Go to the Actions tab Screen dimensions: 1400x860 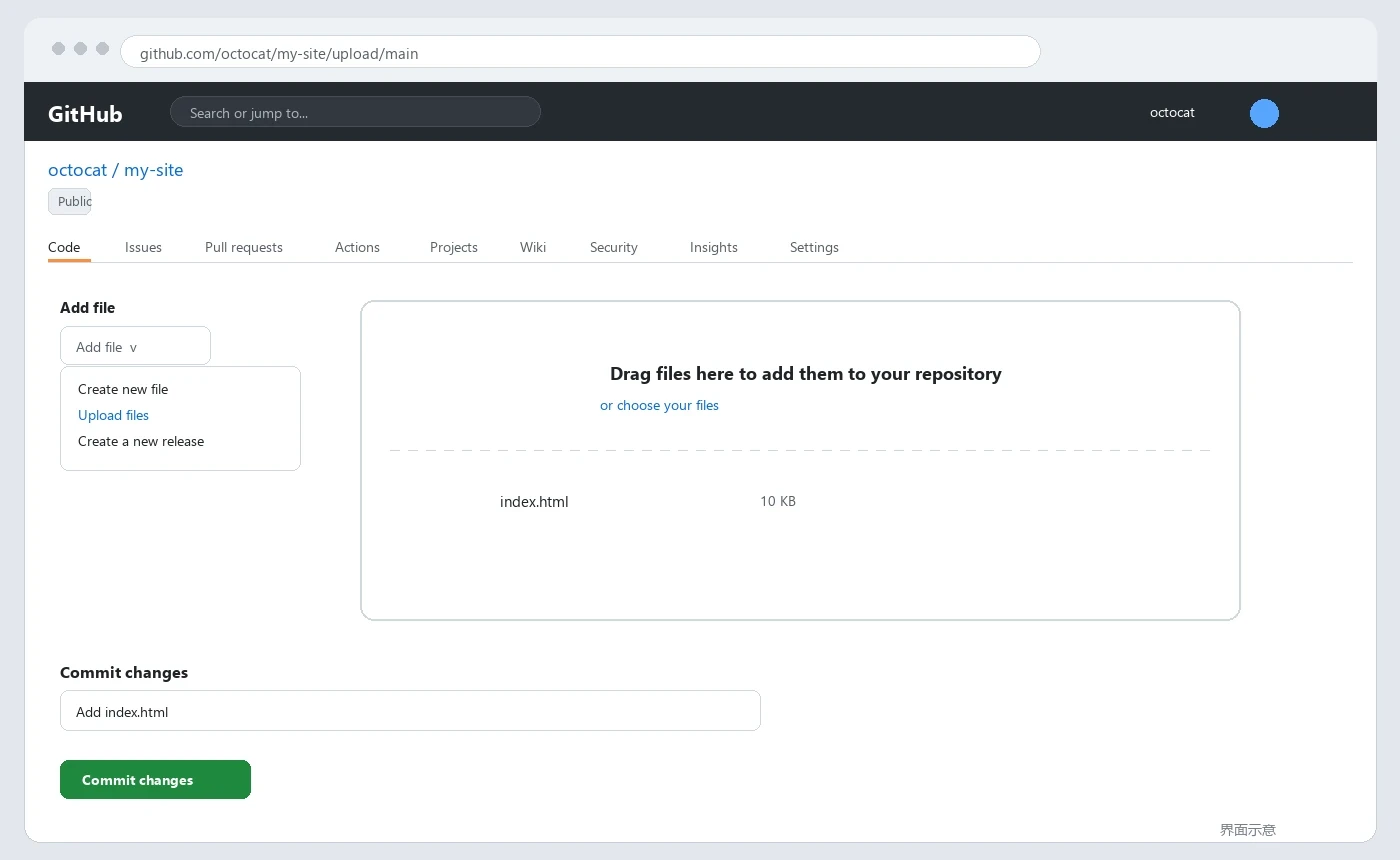point(357,247)
